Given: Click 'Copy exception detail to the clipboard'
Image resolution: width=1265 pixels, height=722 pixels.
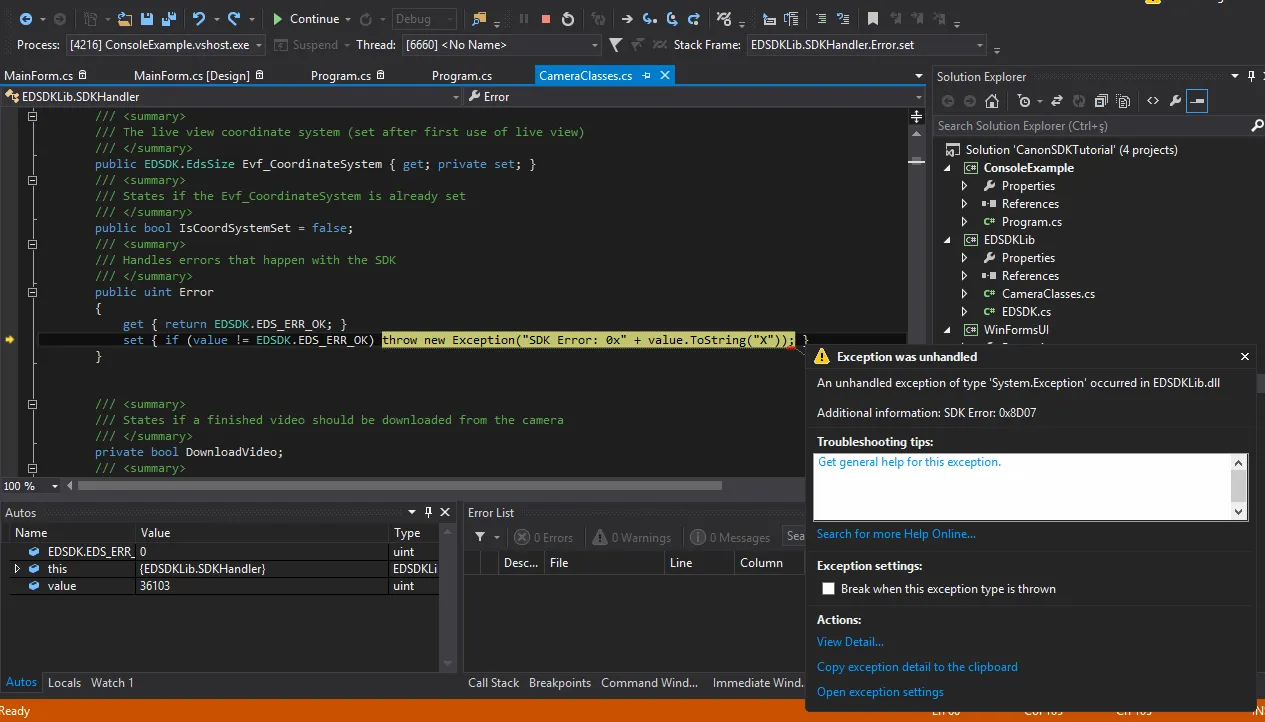Looking at the screenshot, I should [917, 667].
